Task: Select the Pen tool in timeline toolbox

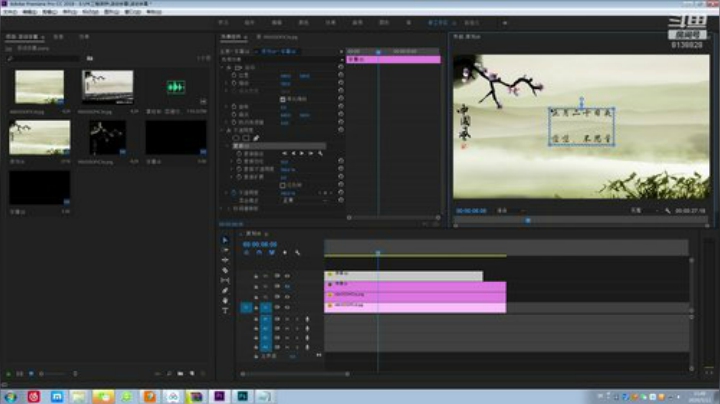Action: [225, 291]
